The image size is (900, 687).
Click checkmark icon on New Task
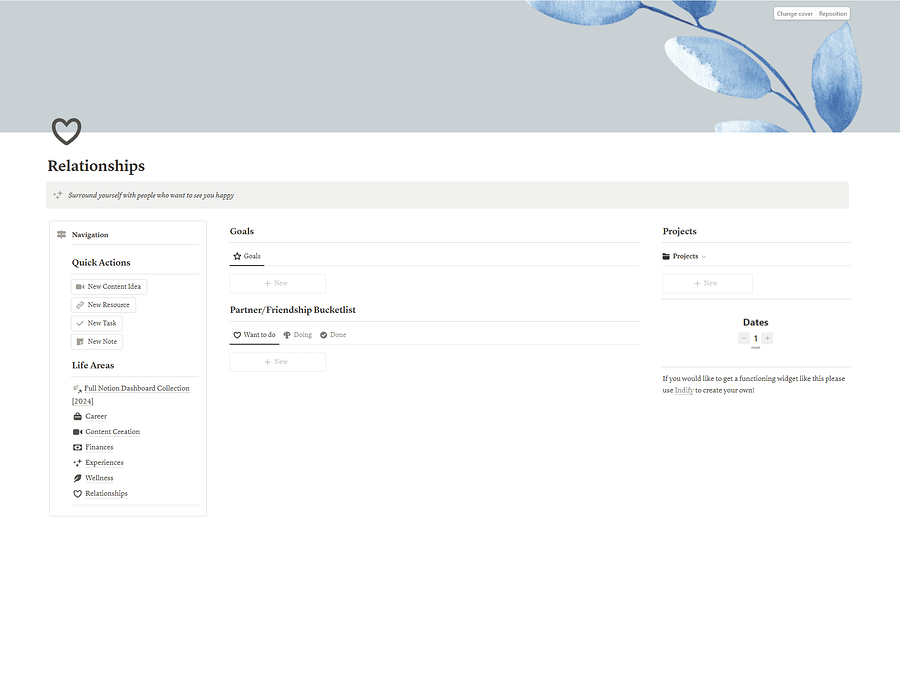tap(80, 323)
